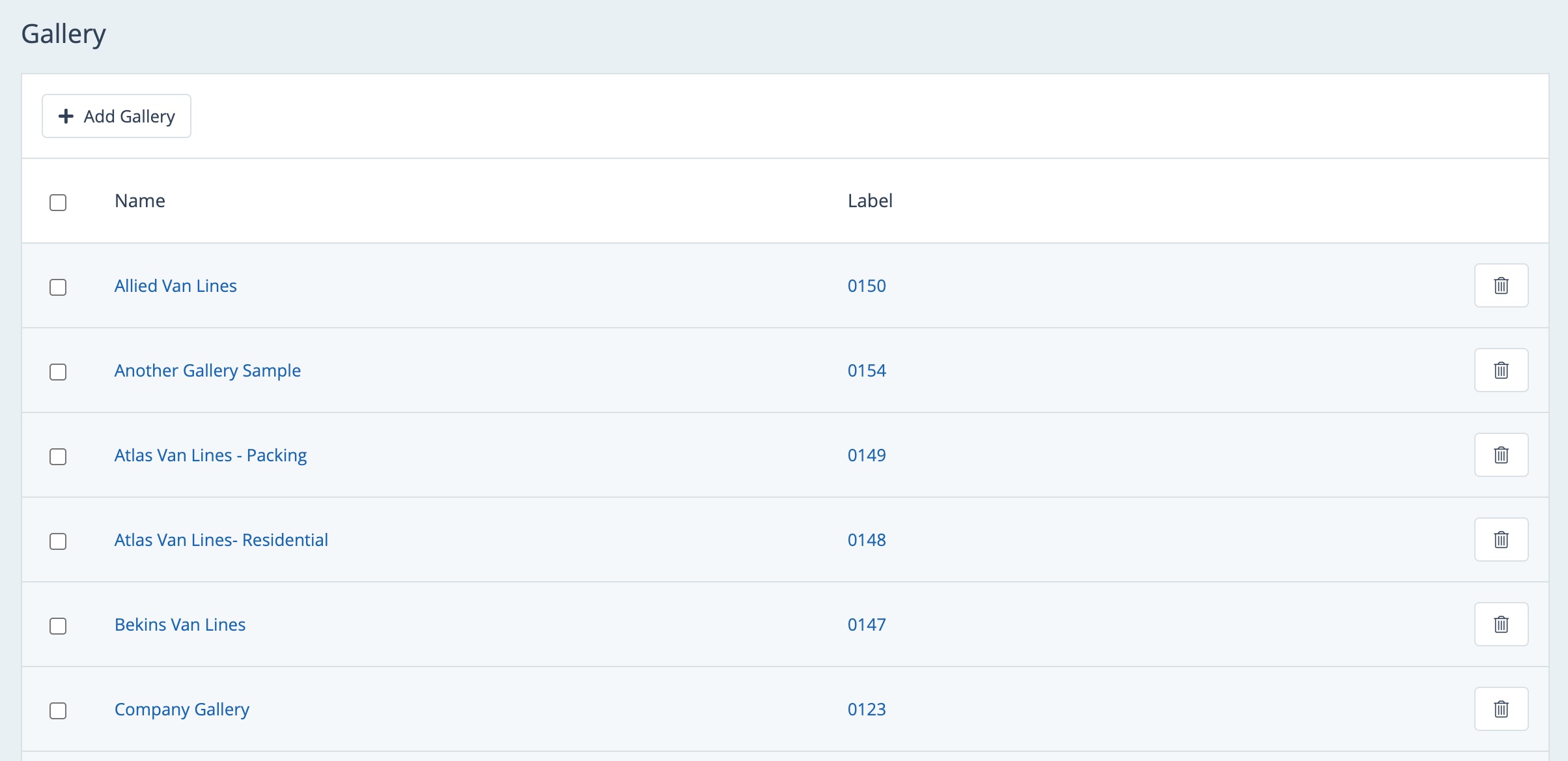Remove the Atlas Van Lines- Residential gallery
The width and height of the screenshot is (1568, 761).
click(1501, 539)
